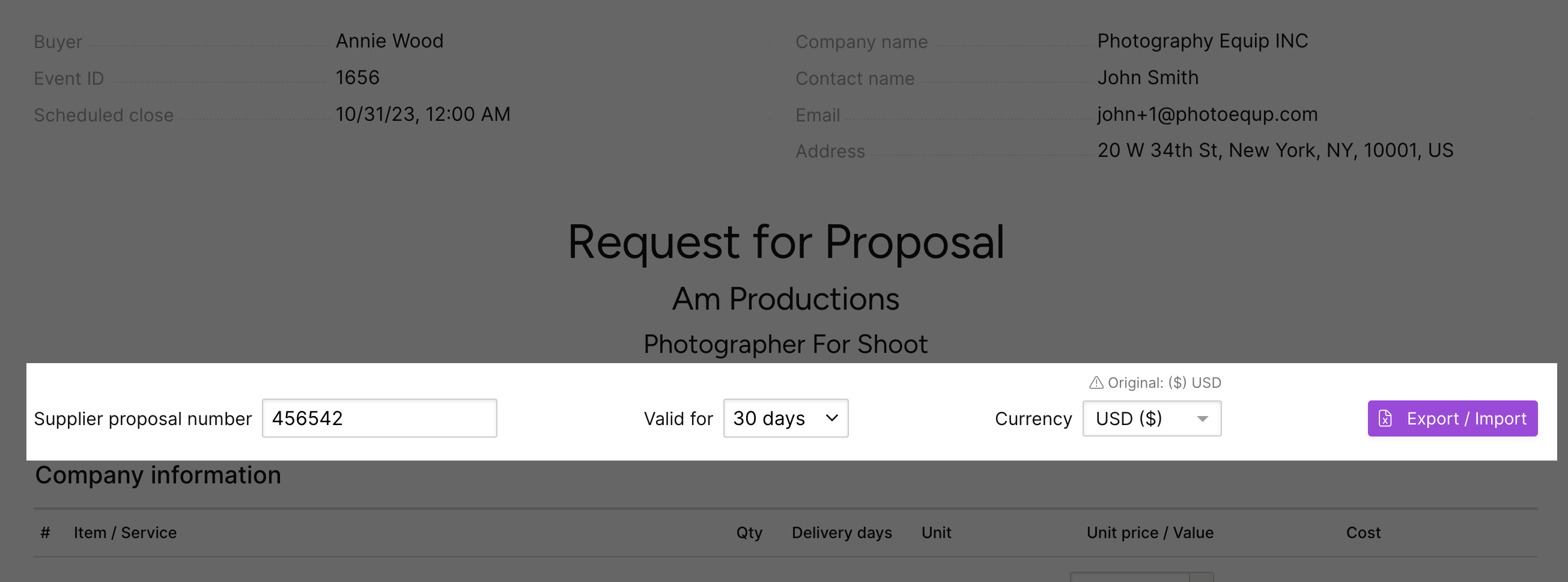Open the Currency USD ($) dropdown
The height and width of the screenshot is (582, 1568).
pos(1151,418)
